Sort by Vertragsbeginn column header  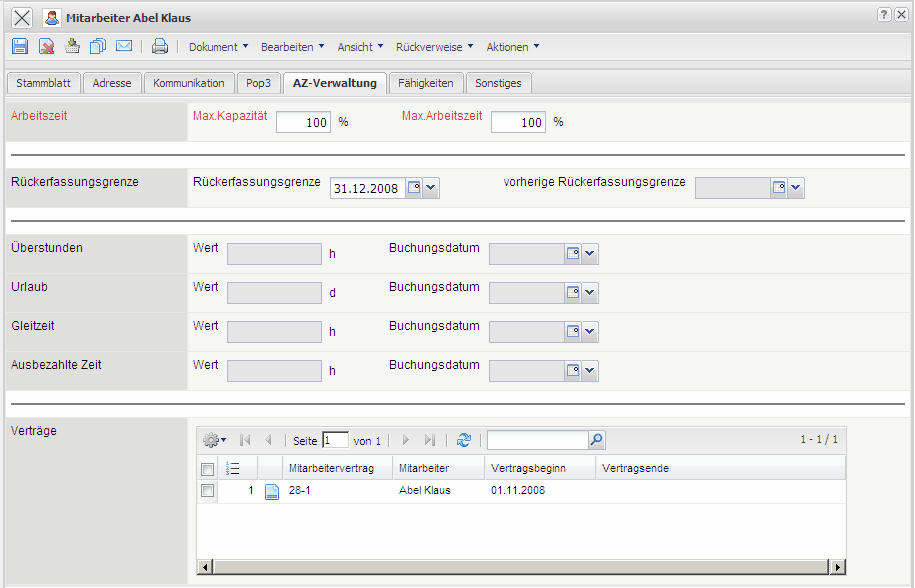pyautogui.click(x=529, y=468)
